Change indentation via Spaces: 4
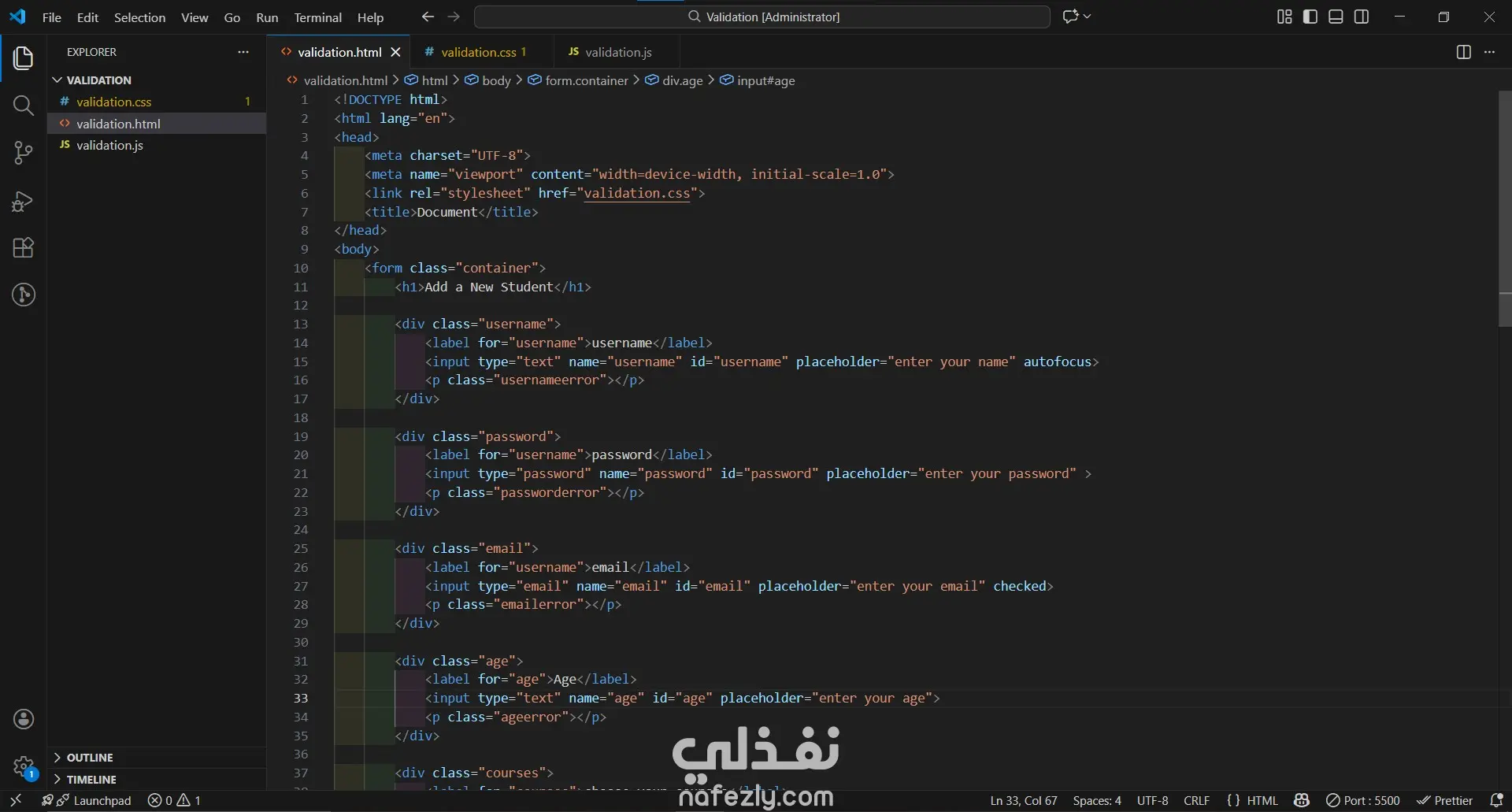This screenshot has width=1512, height=812. click(x=1097, y=800)
